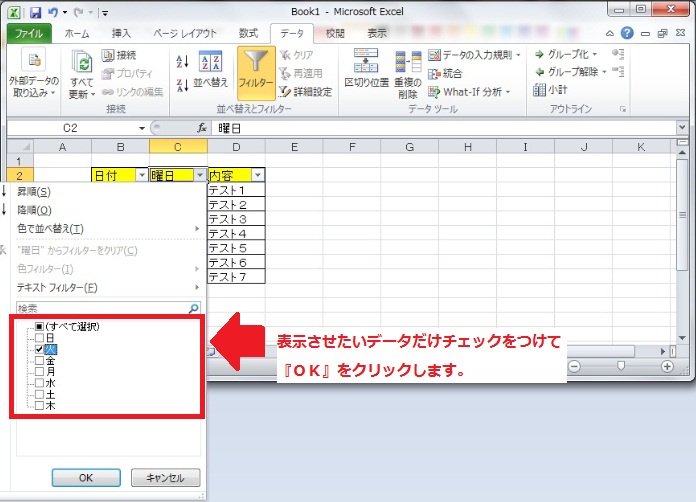Click the Excel application icon in title bar

point(14,12)
